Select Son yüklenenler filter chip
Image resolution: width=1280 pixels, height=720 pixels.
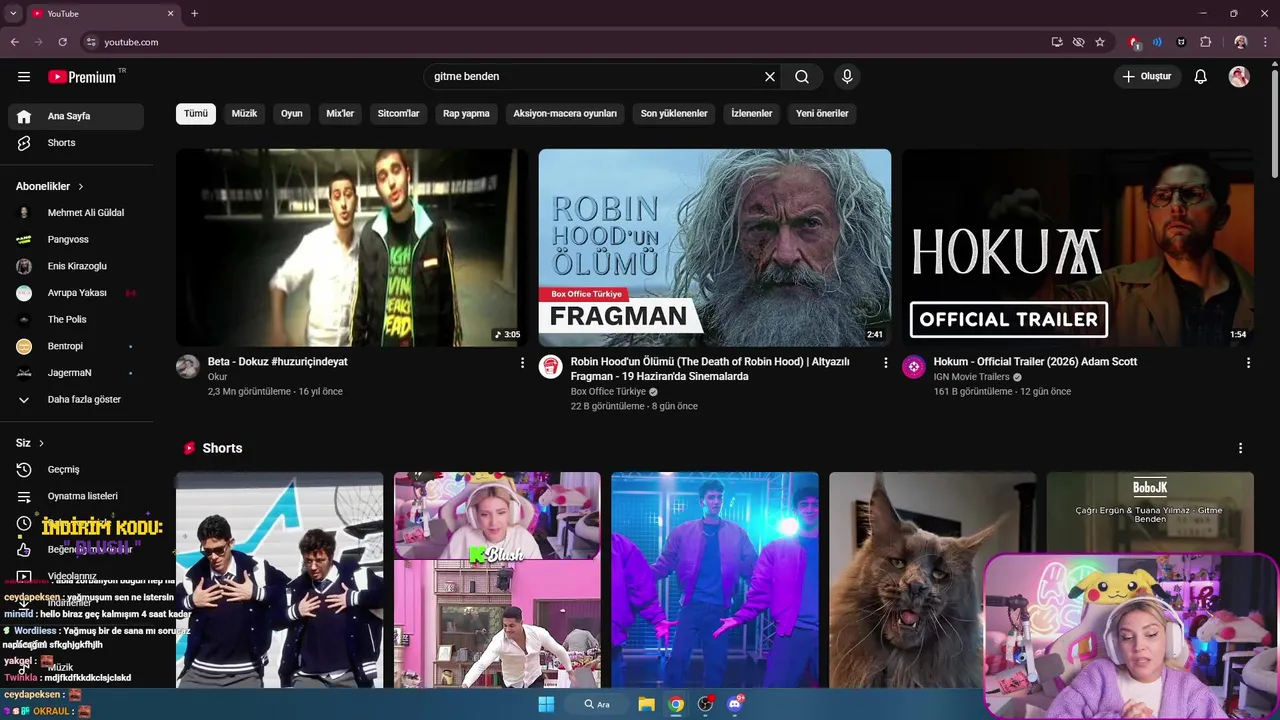click(x=674, y=113)
